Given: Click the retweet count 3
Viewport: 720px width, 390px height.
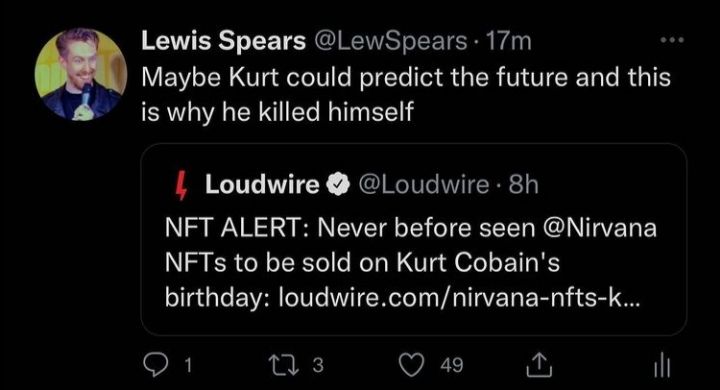Looking at the screenshot, I should coord(318,366).
